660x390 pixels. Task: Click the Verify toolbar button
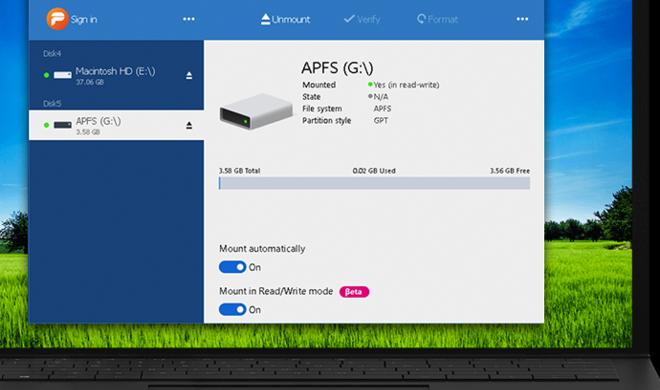[x=362, y=19]
